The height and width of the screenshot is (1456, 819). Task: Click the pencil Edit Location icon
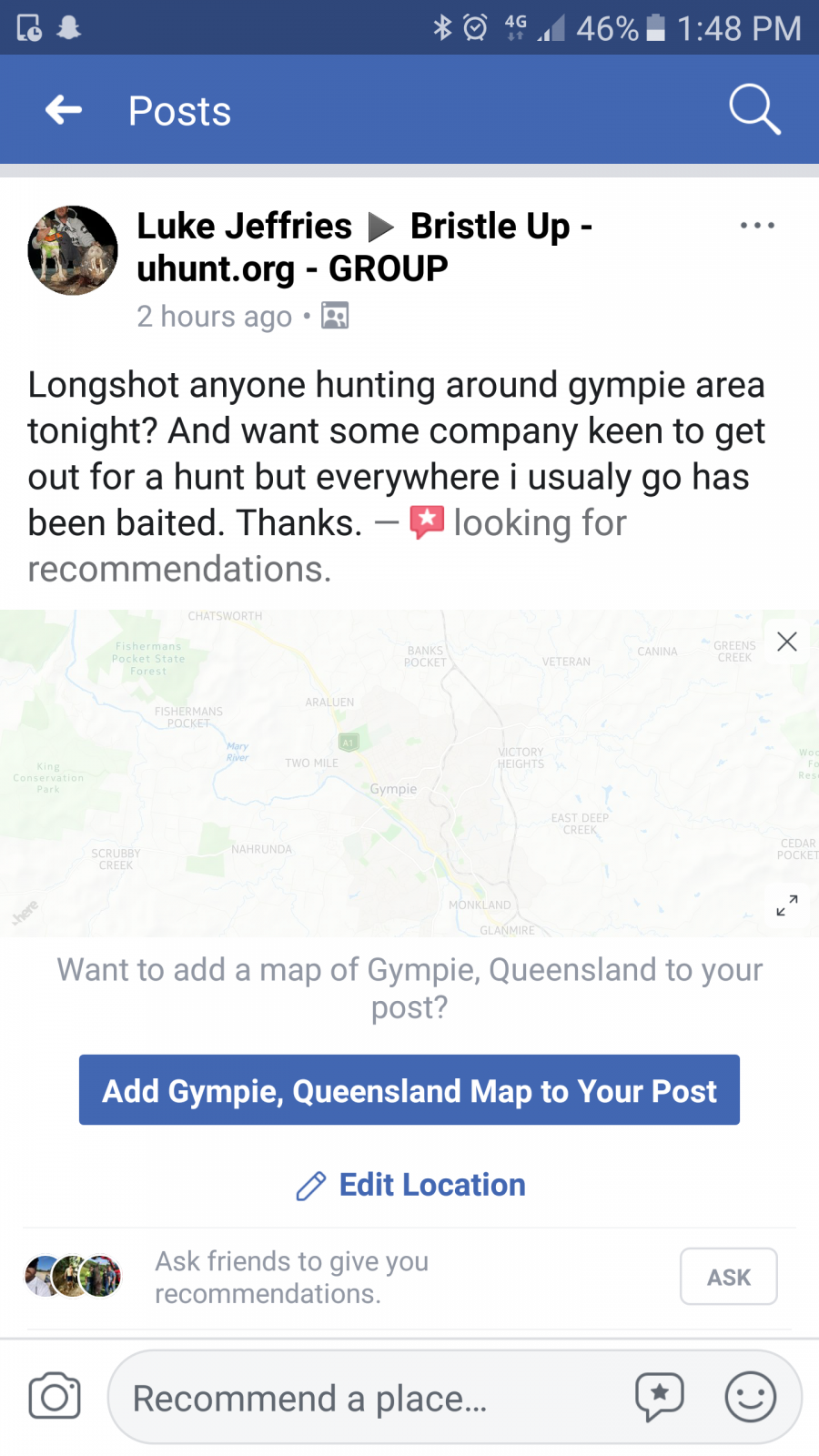click(311, 1186)
